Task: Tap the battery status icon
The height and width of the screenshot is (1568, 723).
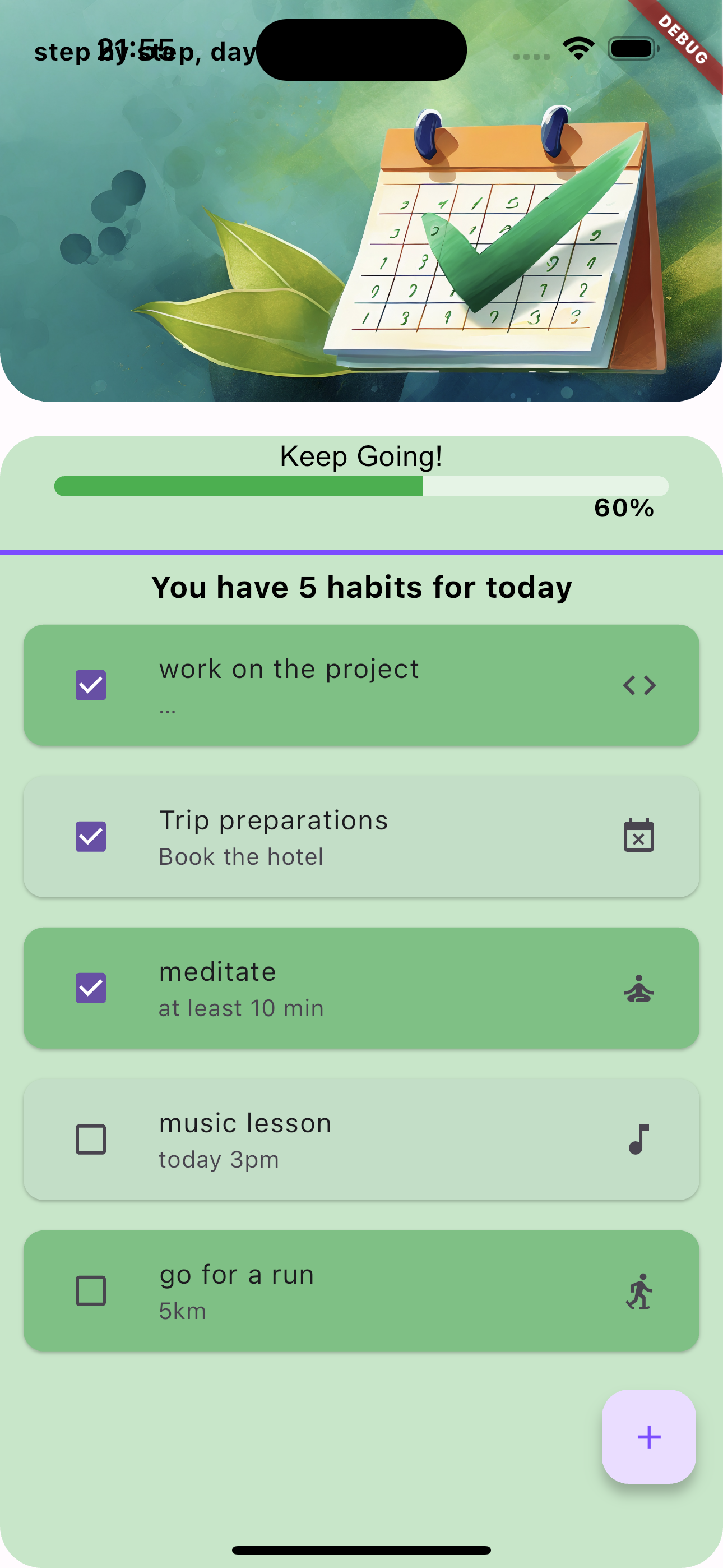Action: point(633,49)
